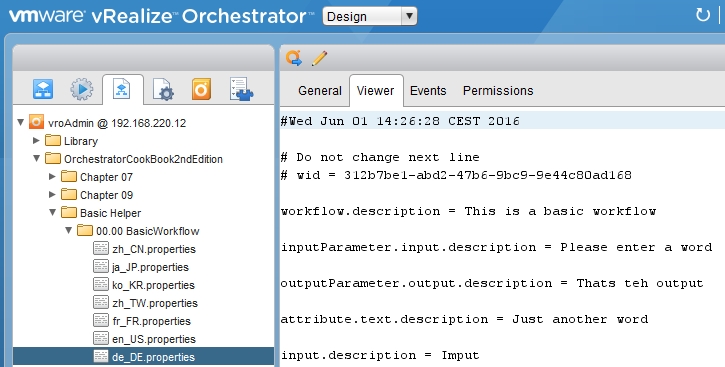Collapse the 00.00 BasicWorkflow folder

[68, 230]
